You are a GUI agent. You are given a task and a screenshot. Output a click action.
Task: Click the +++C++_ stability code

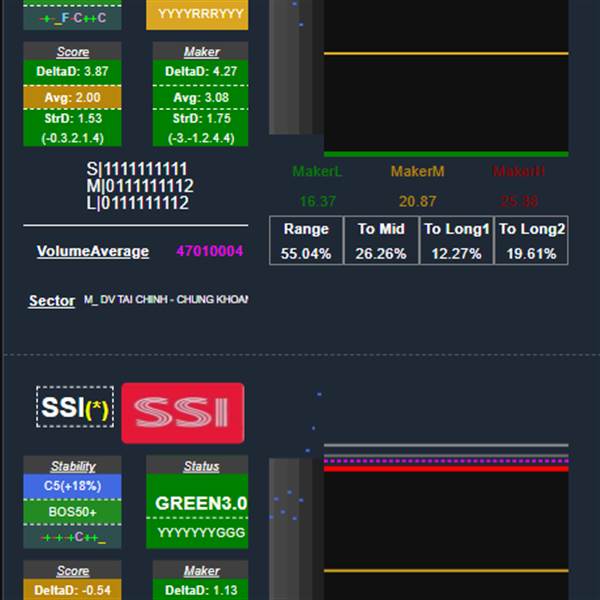tap(73, 537)
